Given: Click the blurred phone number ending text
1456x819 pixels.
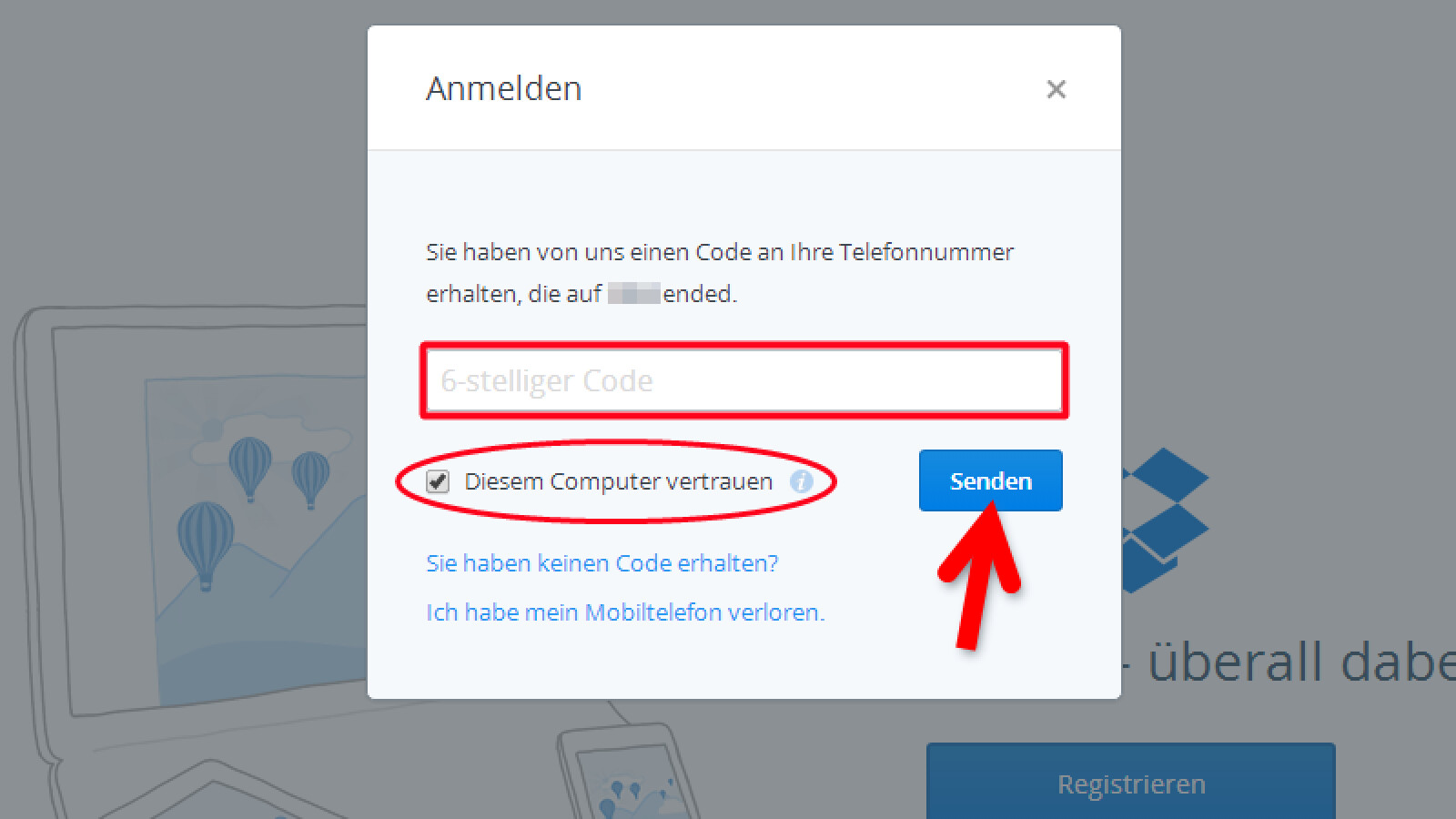Looking at the screenshot, I should tap(633, 293).
